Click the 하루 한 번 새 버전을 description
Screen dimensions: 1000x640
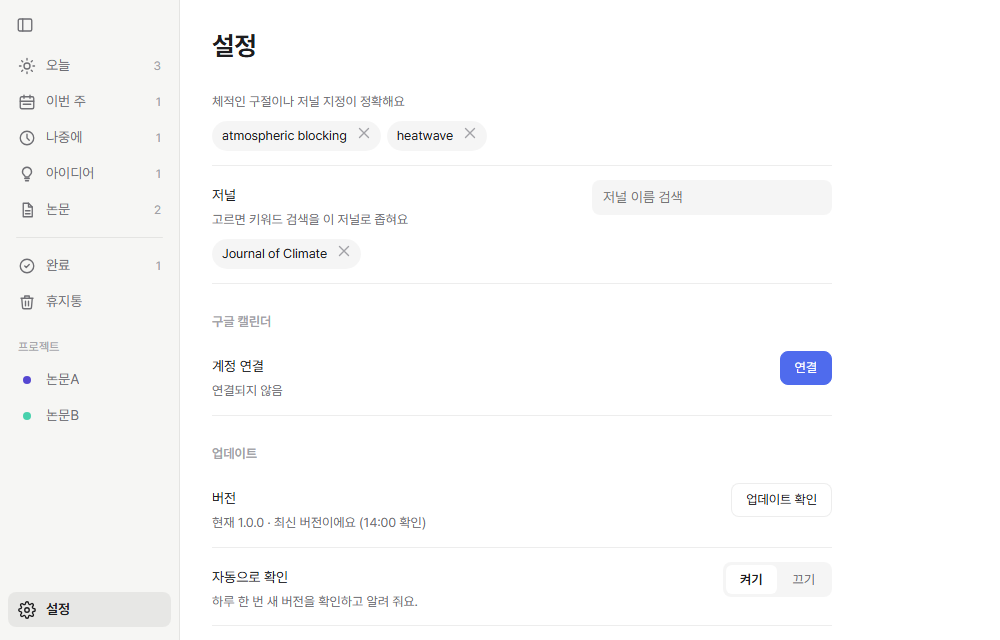314,601
